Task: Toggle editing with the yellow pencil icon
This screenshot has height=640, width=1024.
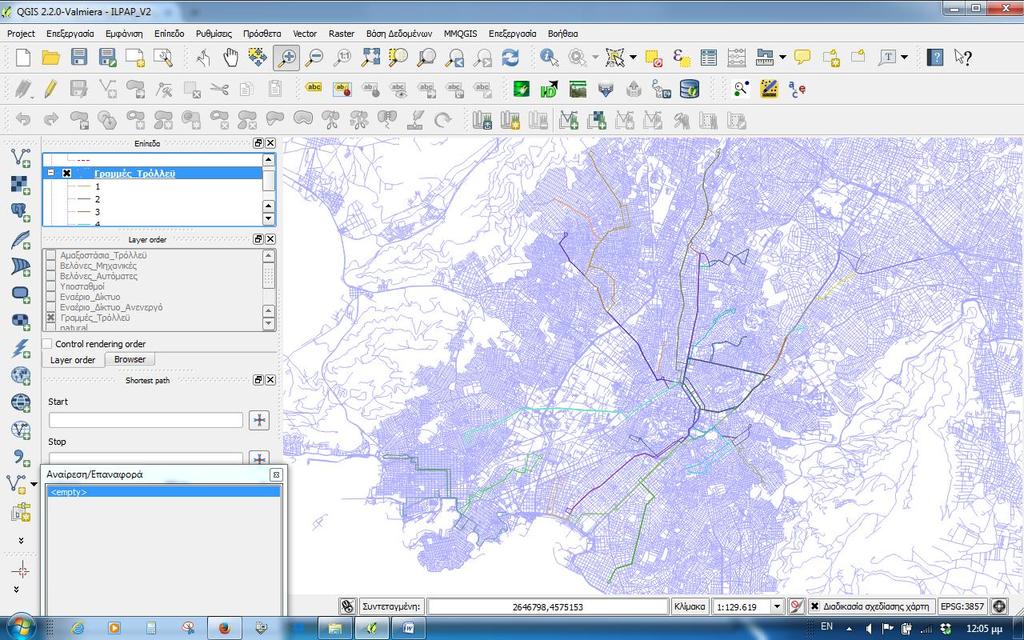Action: coord(51,89)
